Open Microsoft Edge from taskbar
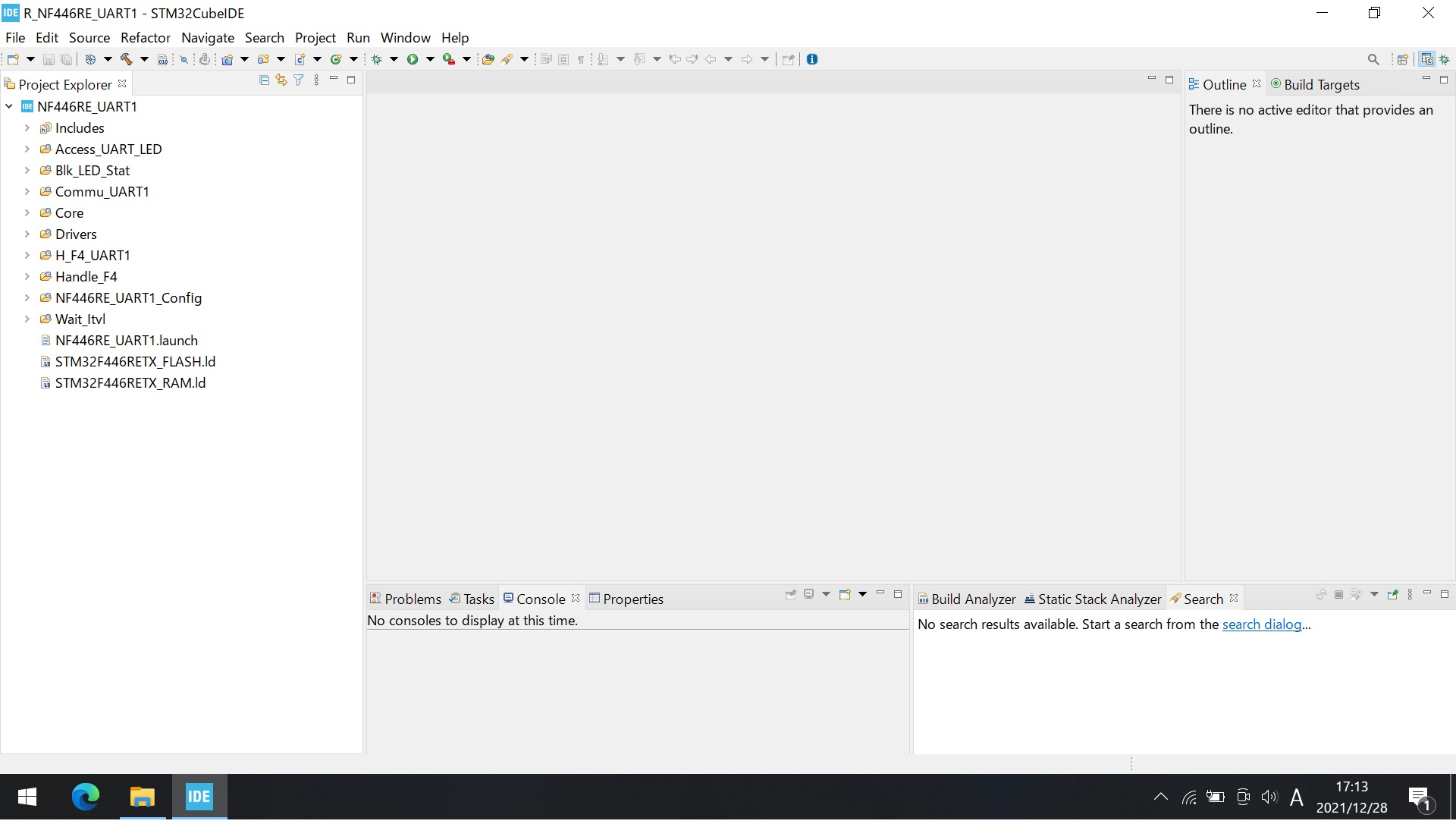 pyautogui.click(x=85, y=797)
